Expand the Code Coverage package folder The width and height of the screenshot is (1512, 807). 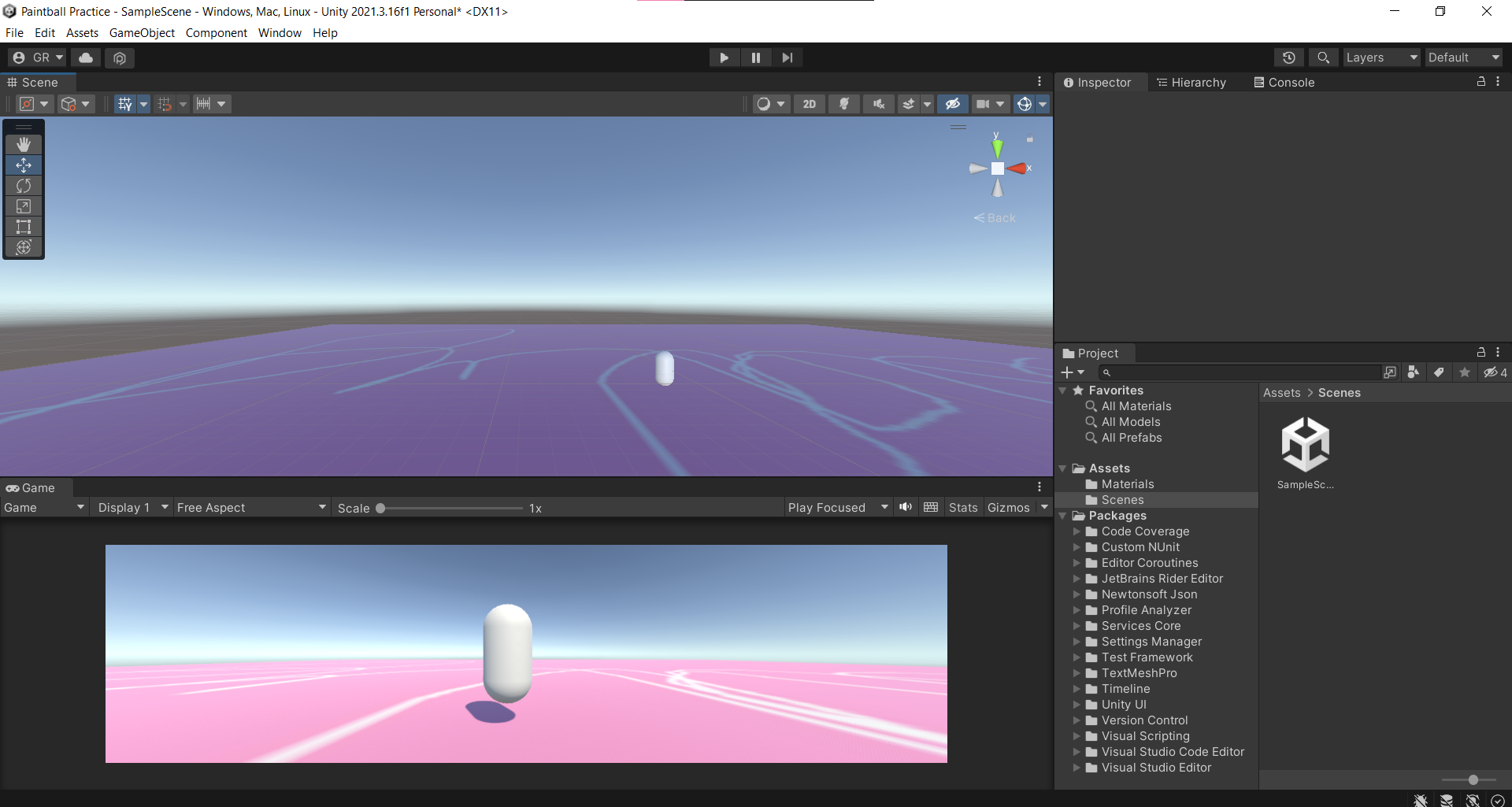1077,531
